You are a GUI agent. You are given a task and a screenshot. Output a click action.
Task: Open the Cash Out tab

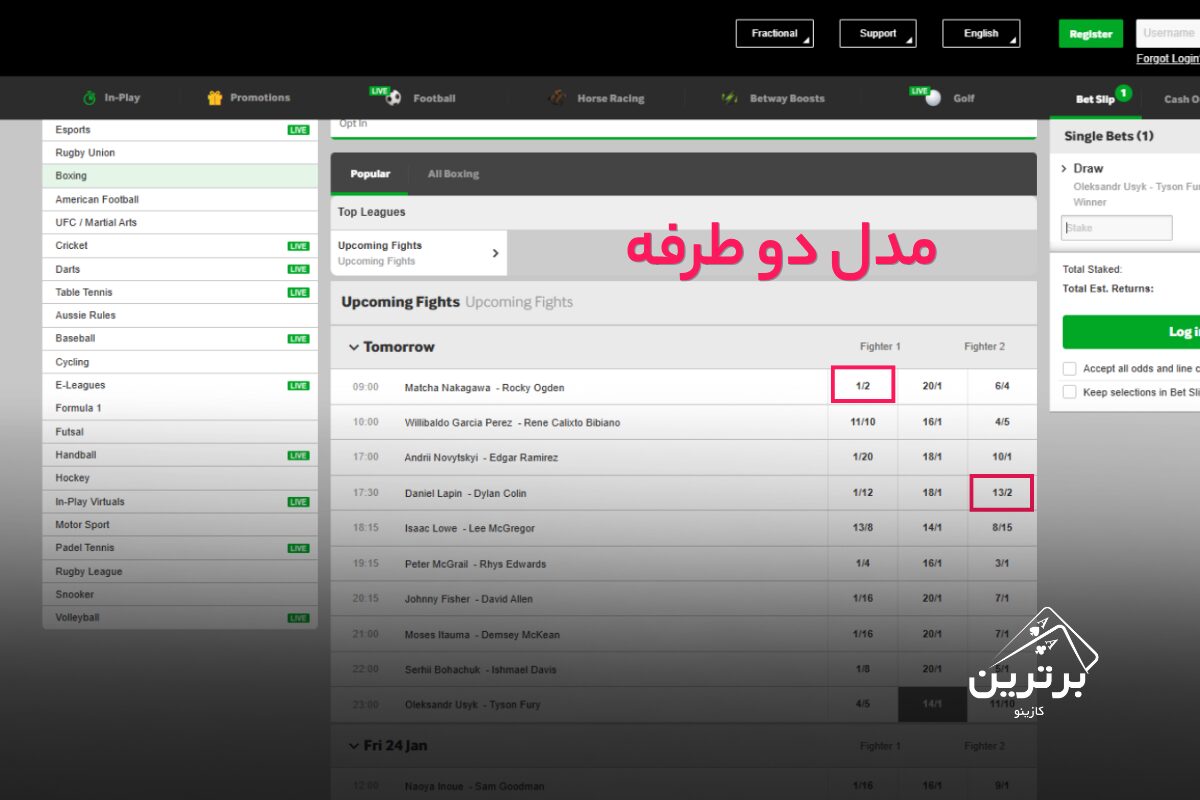click(x=1181, y=99)
